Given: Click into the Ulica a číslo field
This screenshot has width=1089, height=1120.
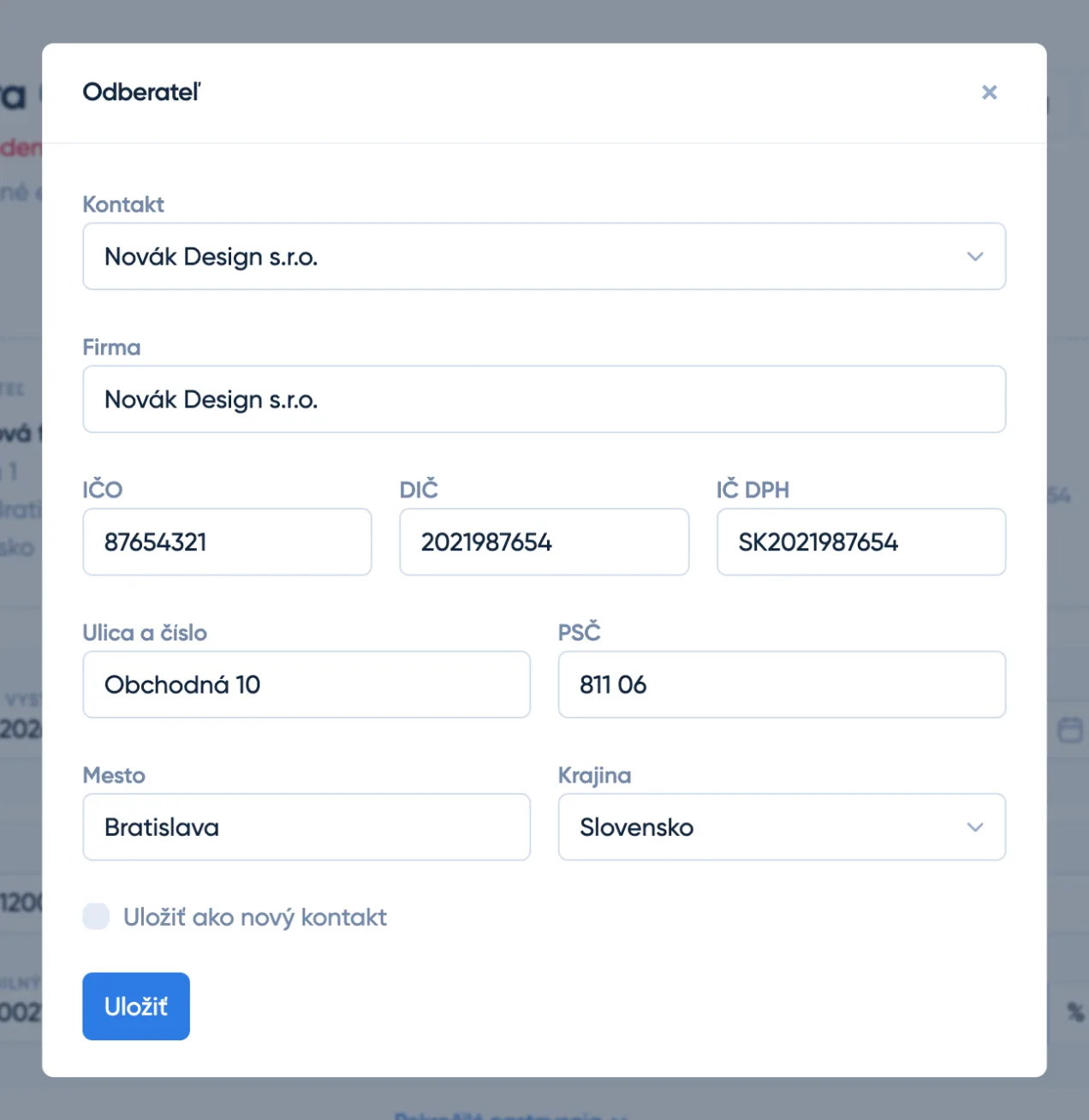Looking at the screenshot, I should pos(306,684).
